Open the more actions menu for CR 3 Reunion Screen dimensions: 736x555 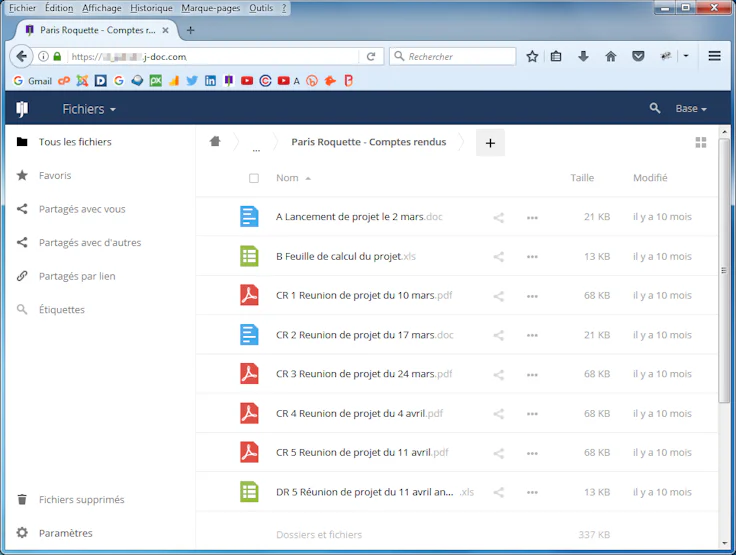pyautogui.click(x=532, y=374)
